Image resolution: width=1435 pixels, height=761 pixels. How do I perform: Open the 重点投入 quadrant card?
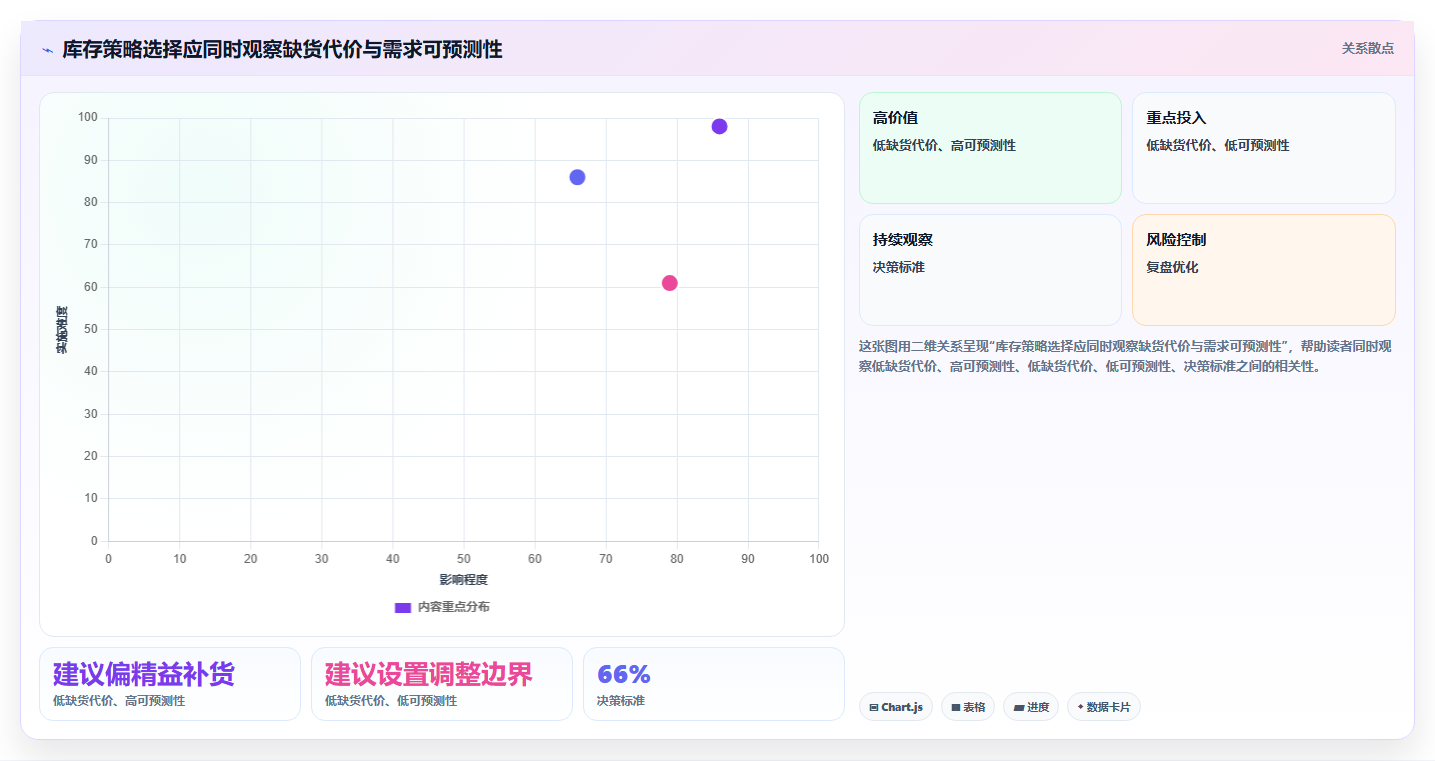pos(1263,148)
